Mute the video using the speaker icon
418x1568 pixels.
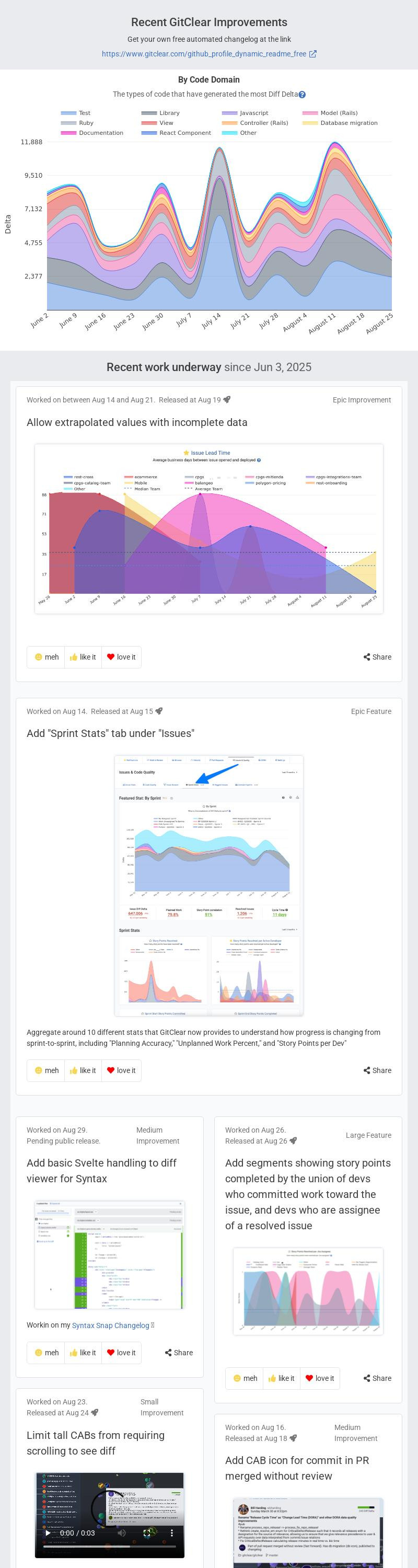(x=122, y=1532)
